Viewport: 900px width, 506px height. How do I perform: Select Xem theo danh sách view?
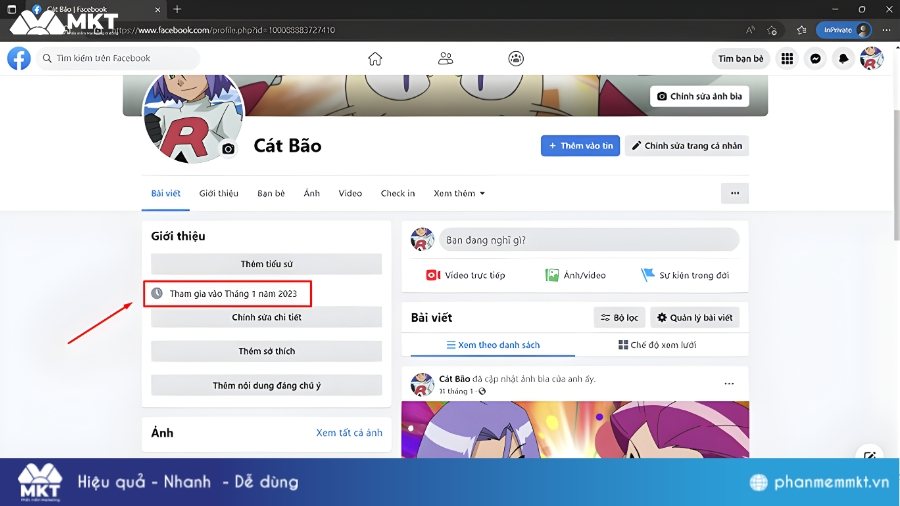click(493, 345)
